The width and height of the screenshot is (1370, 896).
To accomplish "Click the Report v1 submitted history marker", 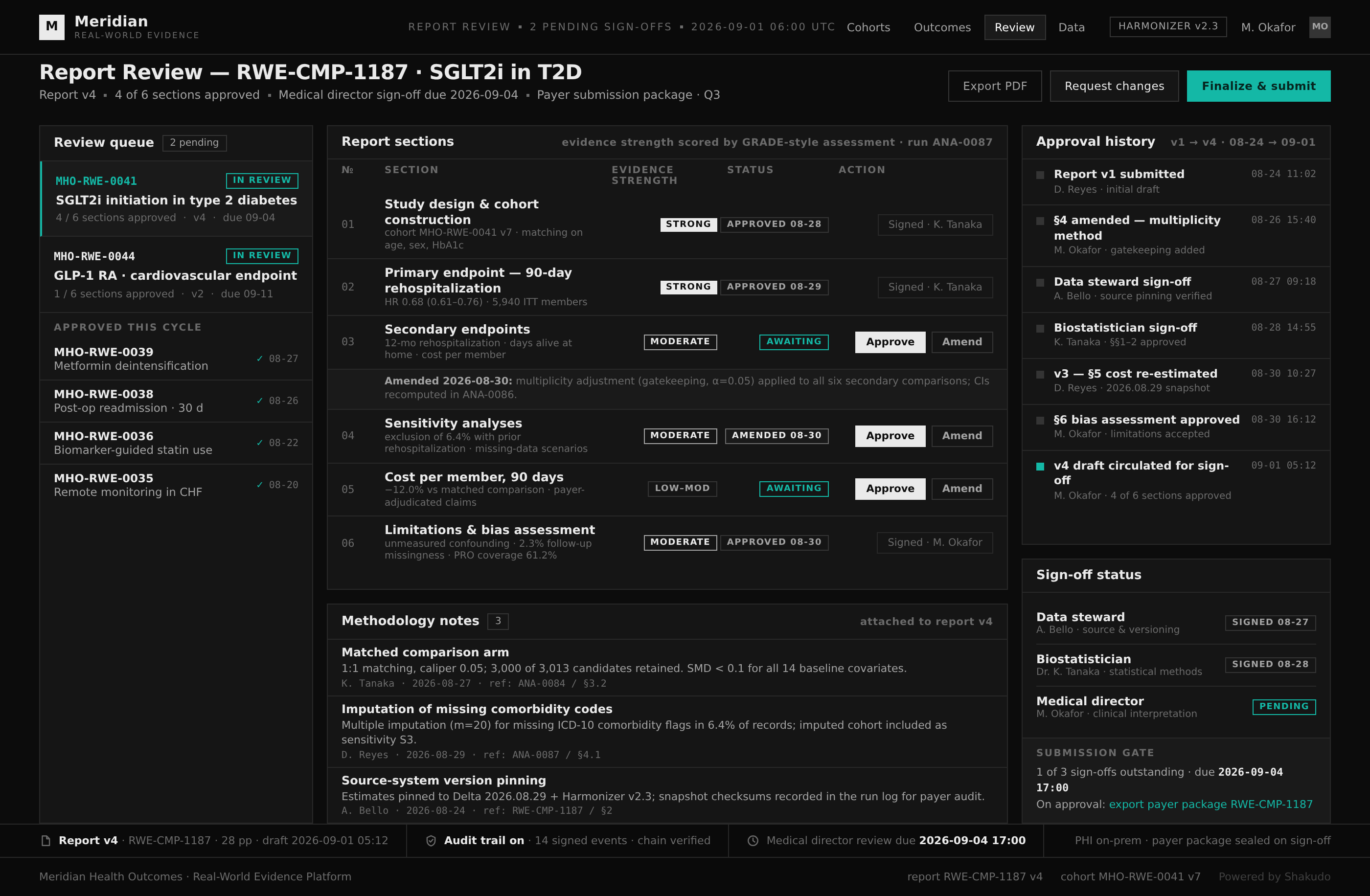I will click(1040, 175).
